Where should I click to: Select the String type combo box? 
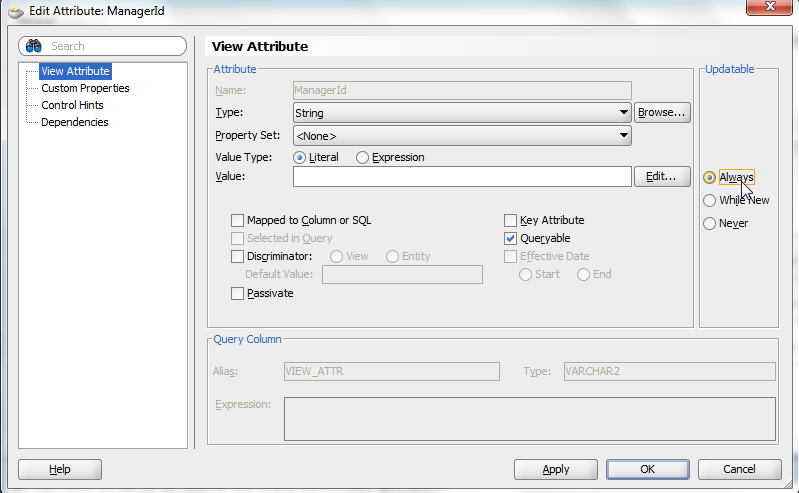pos(462,112)
